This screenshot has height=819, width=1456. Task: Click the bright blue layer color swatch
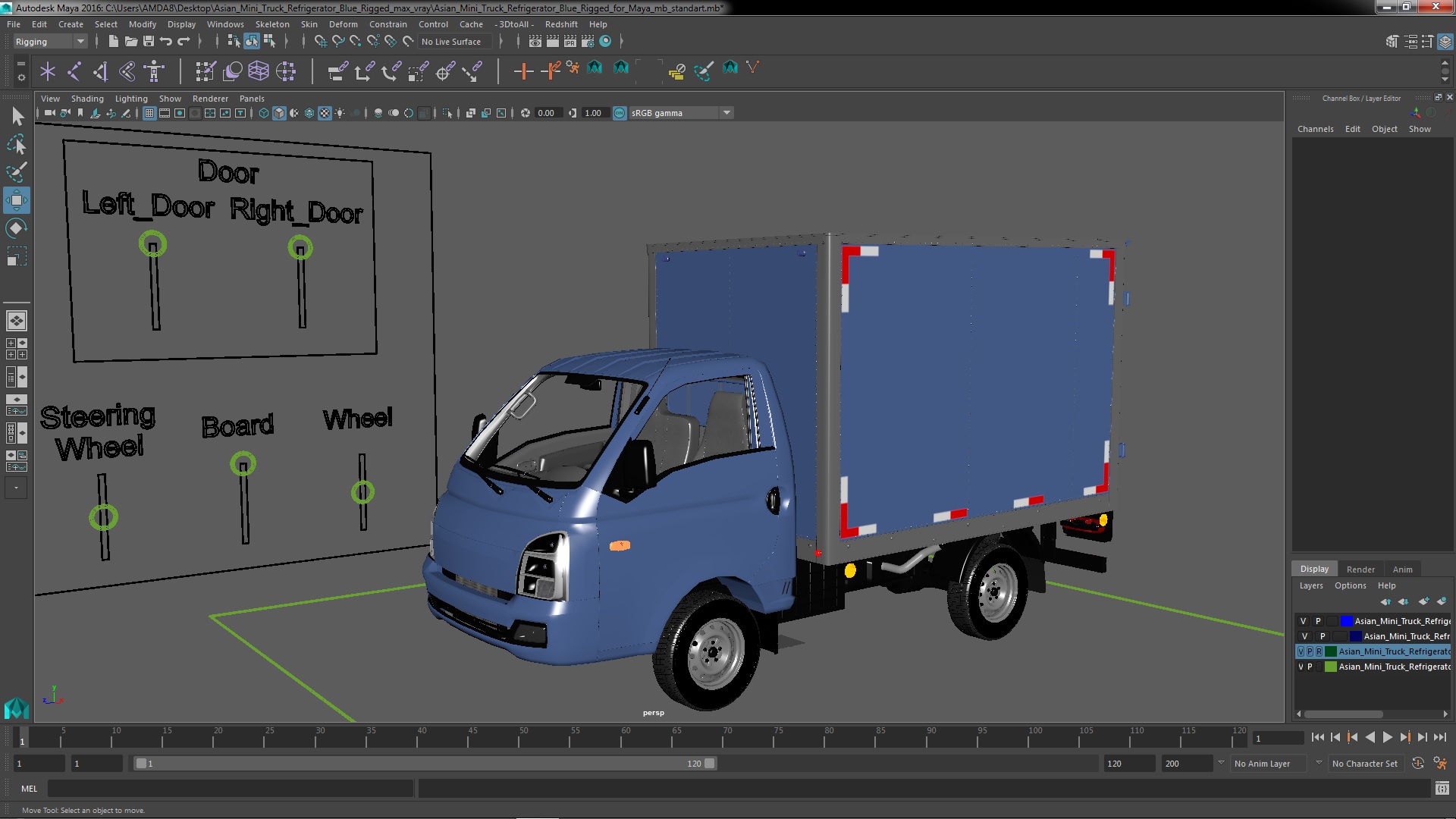tap(1347, 621)
